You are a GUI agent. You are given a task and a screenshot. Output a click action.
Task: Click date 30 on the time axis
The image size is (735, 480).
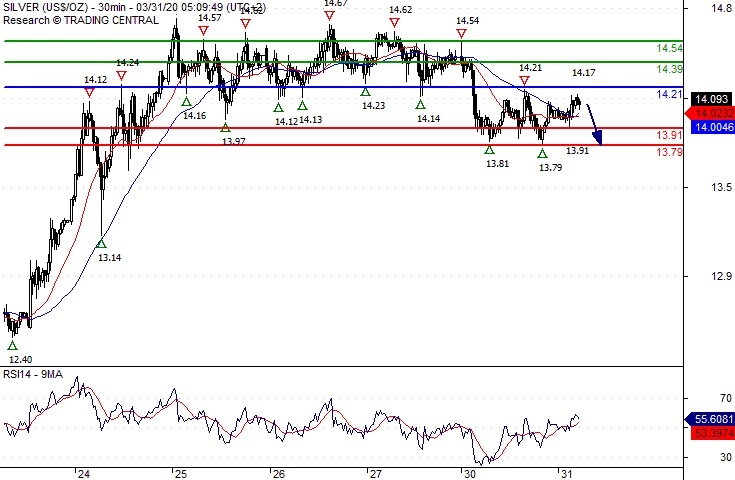[x=469, y=474]
